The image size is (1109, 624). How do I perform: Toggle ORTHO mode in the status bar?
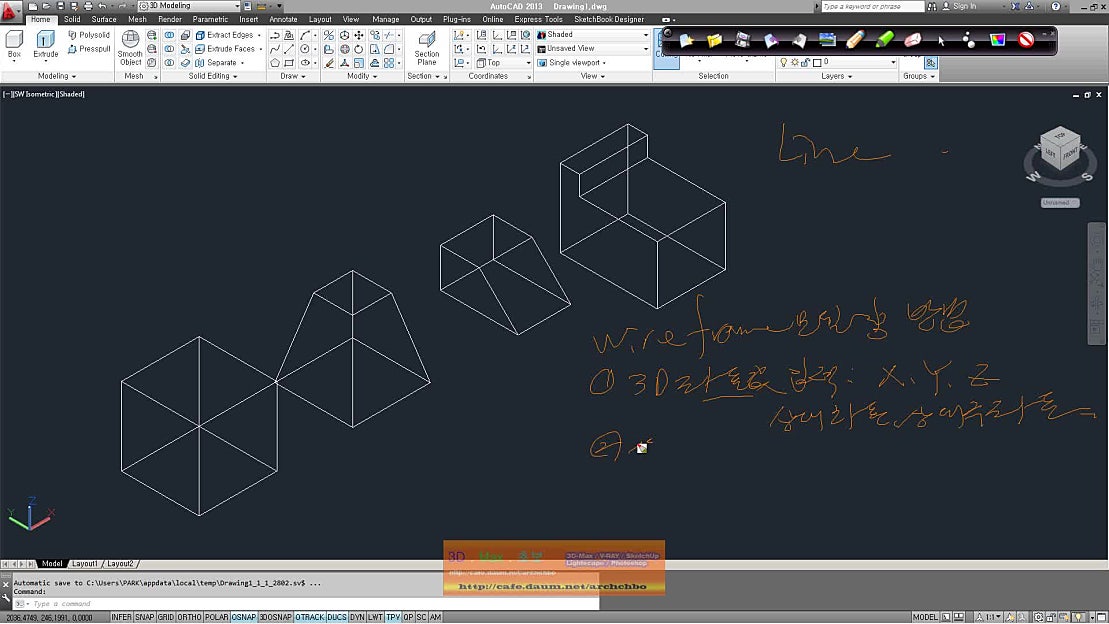(190, 617)
